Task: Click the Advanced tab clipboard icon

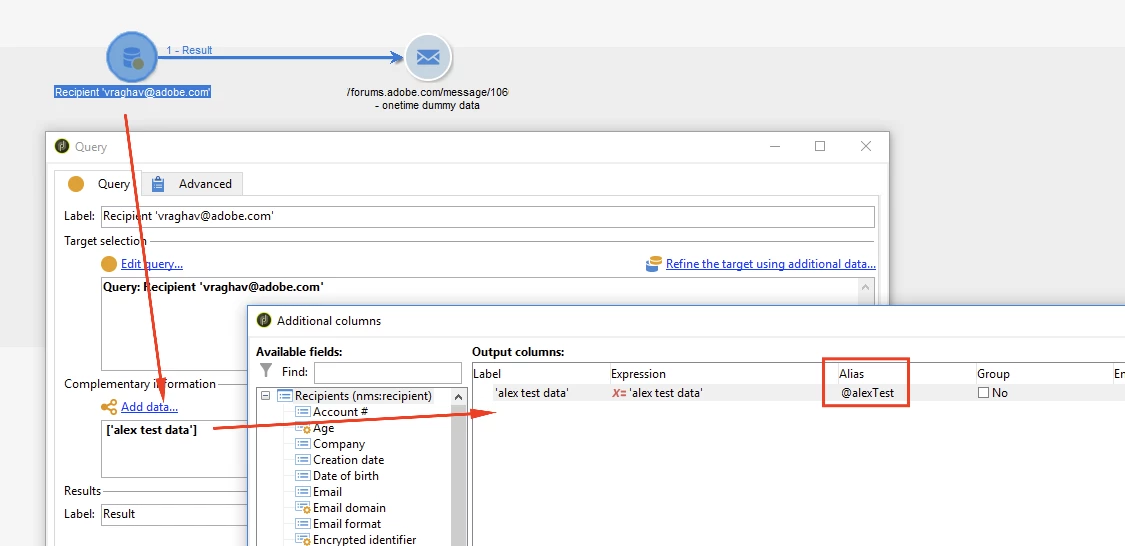Action: click(x=159, y=184)
